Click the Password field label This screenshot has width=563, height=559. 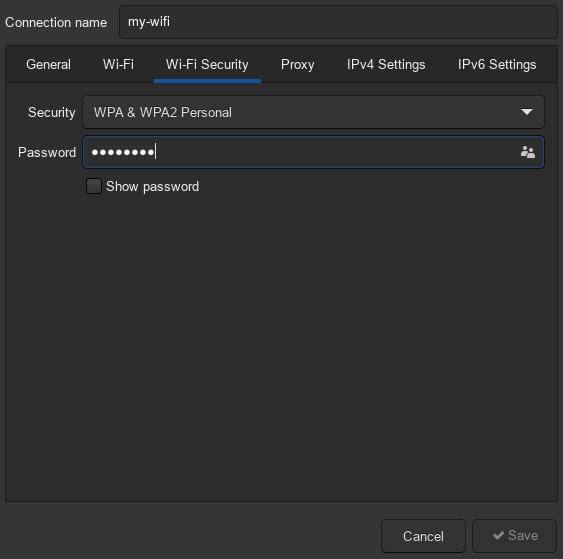(x=47, y=152)
